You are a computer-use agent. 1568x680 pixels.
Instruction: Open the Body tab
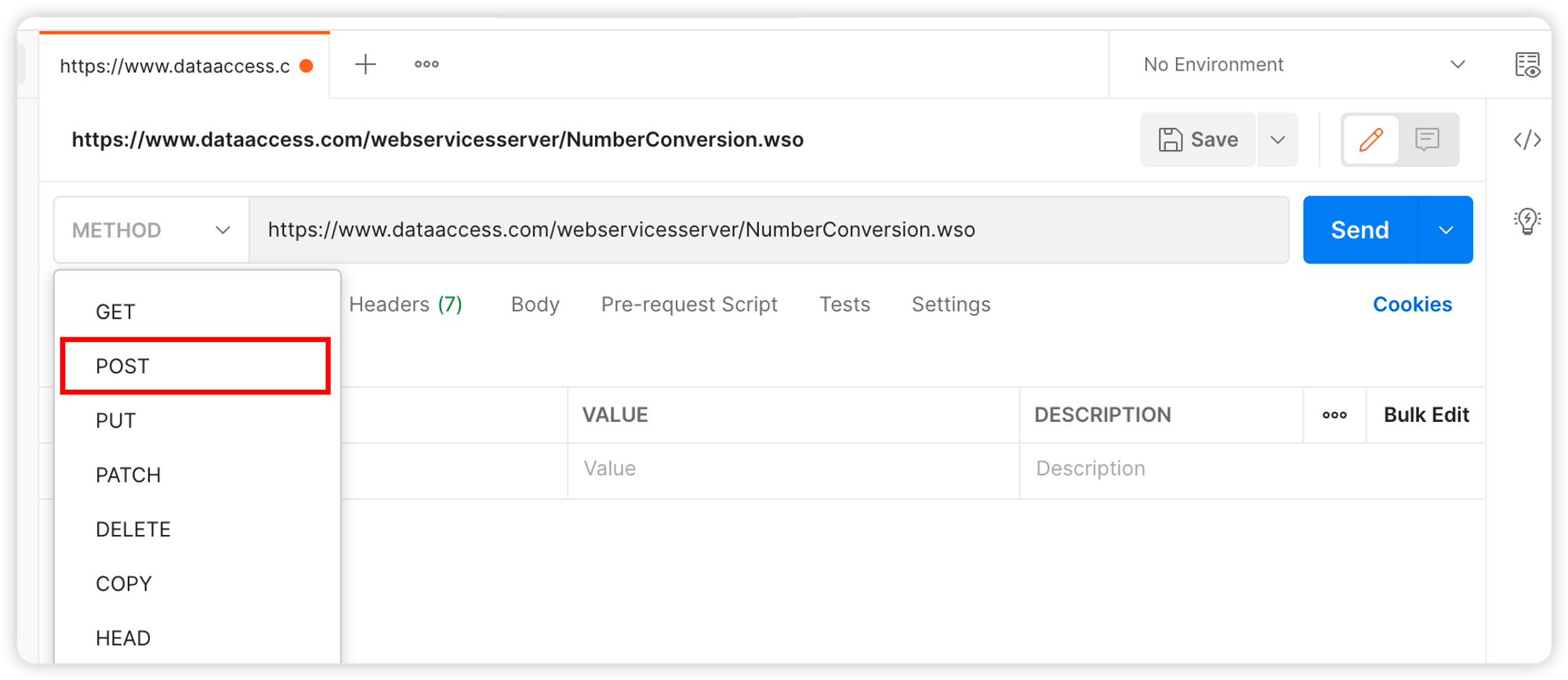tap(535, 304)
